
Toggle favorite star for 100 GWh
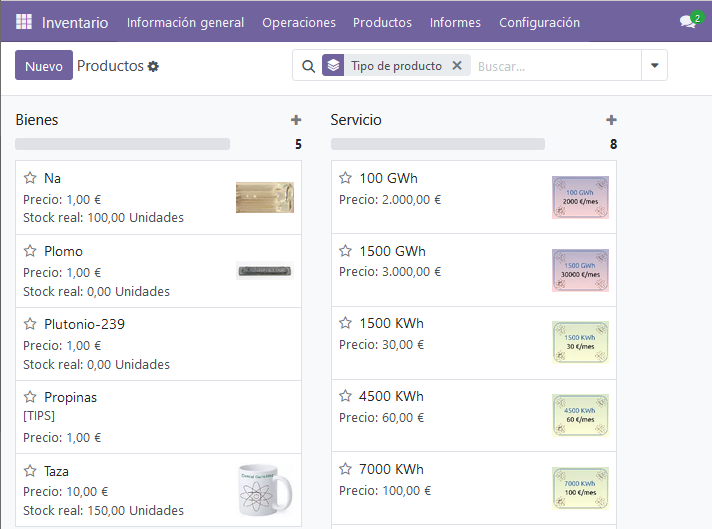point(346,178)
